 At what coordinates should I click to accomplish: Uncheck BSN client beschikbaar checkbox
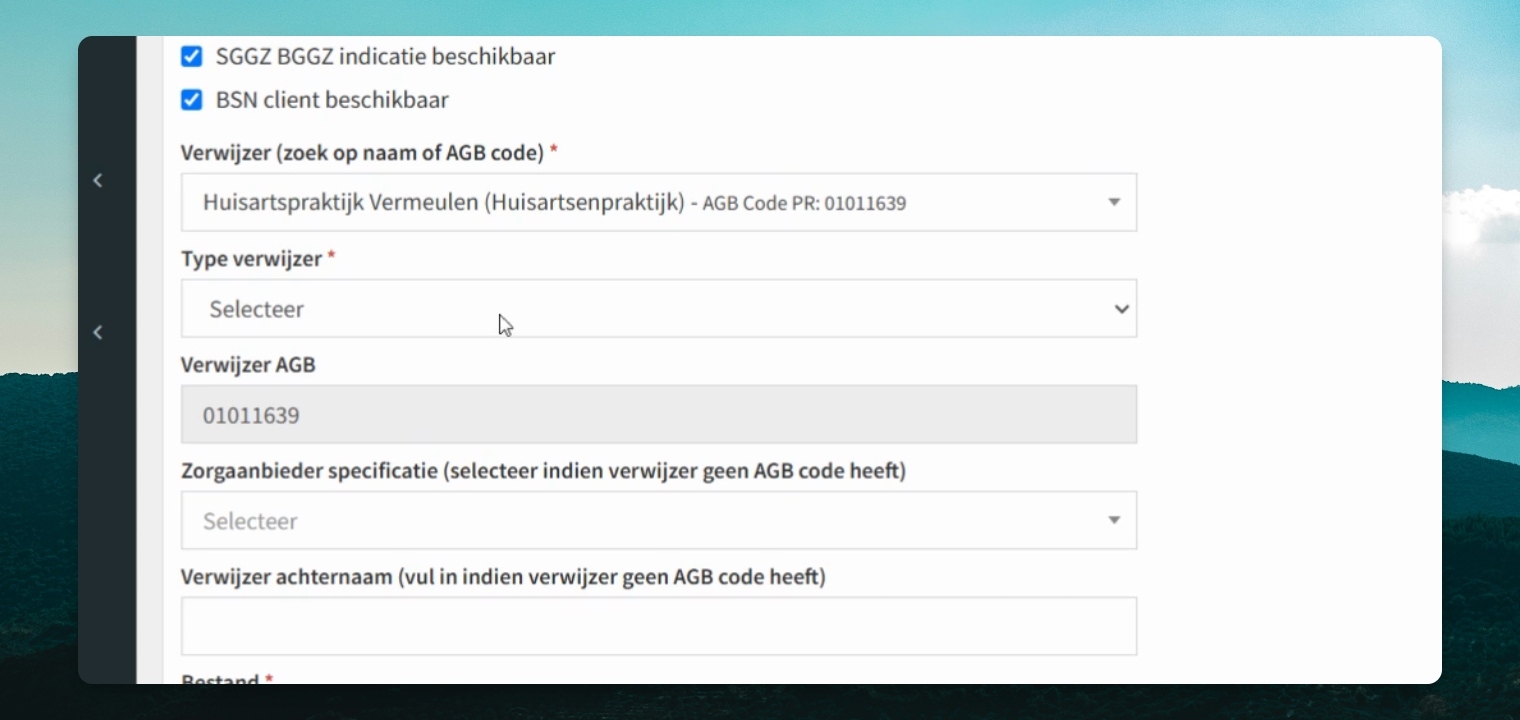(x=191, y=100)
